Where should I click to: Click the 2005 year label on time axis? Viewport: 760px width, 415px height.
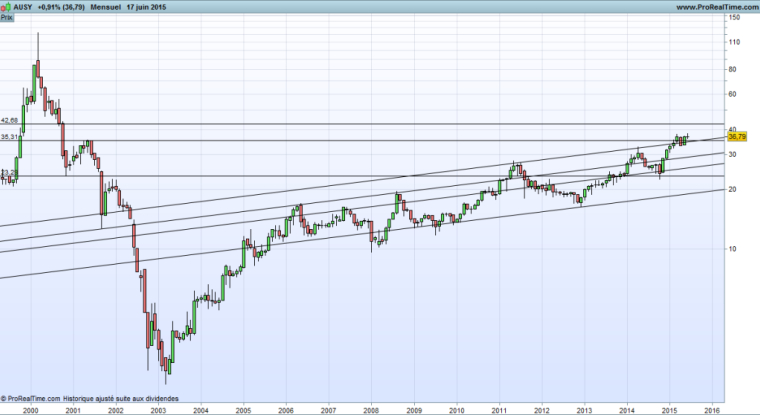[x=243, y=410]
